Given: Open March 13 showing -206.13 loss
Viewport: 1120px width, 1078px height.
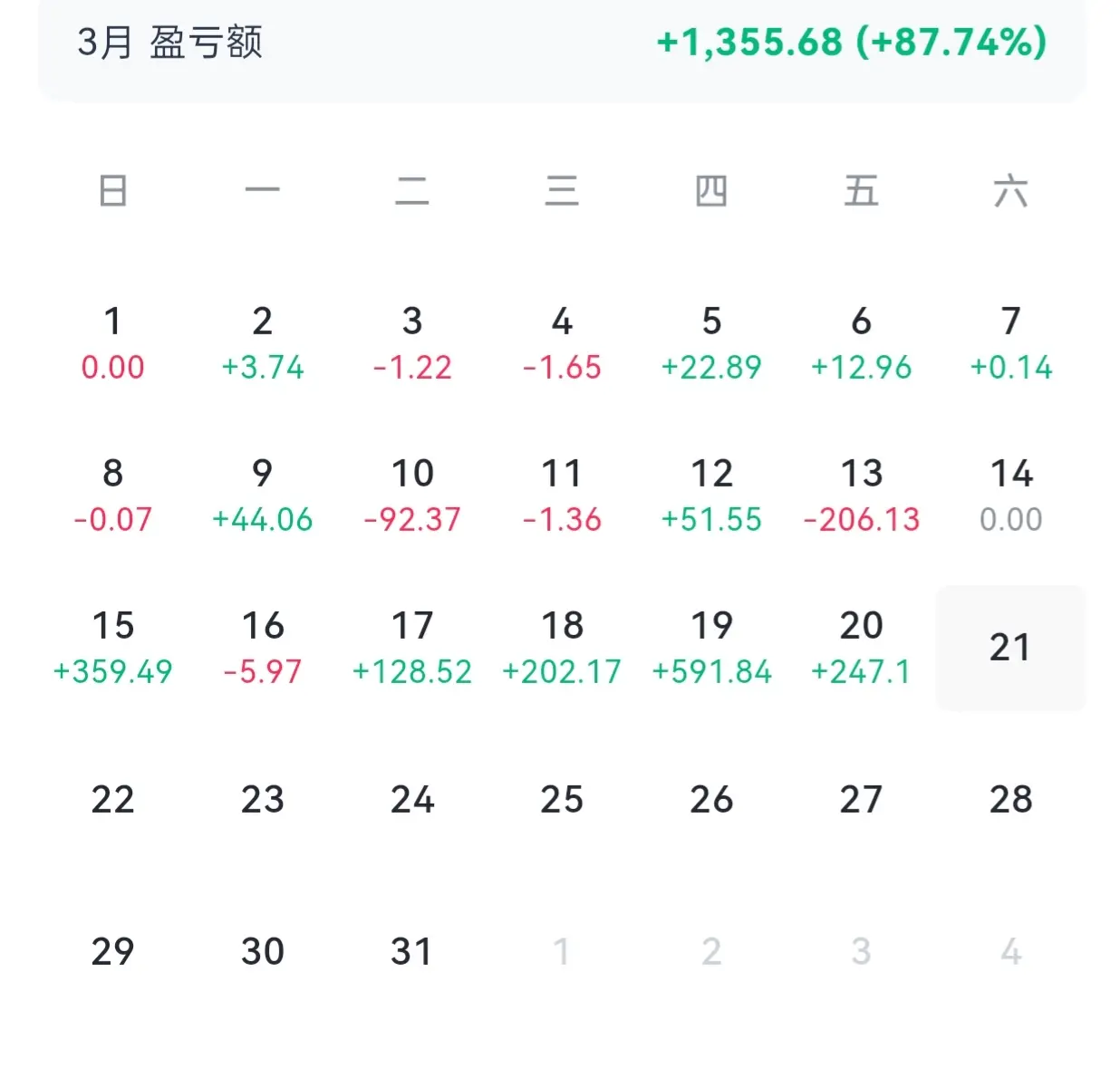Looking at the screenshot, I should [x=861, y=495].
